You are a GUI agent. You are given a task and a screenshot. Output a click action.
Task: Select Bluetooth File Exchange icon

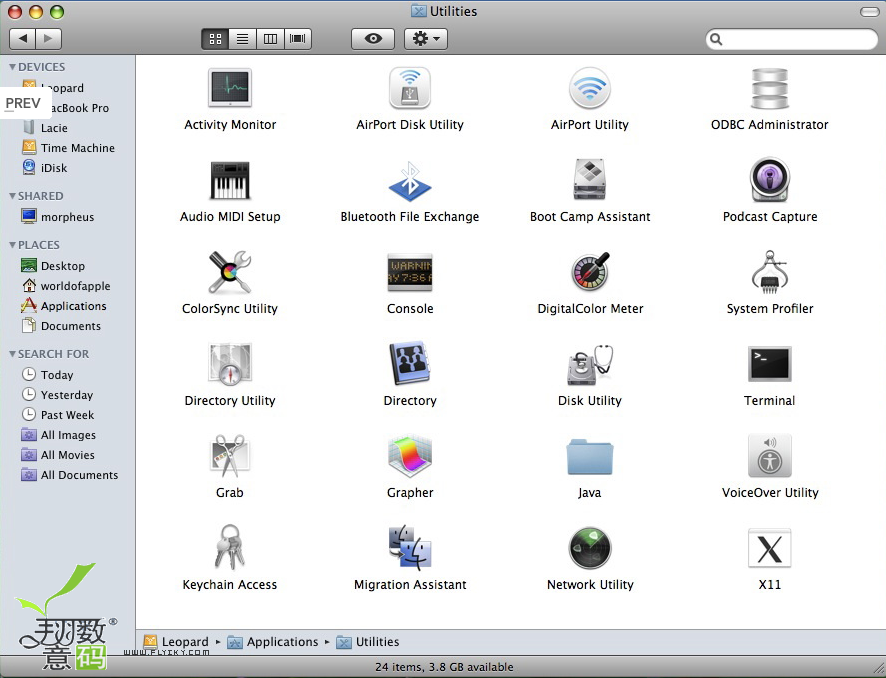(410, 181)
